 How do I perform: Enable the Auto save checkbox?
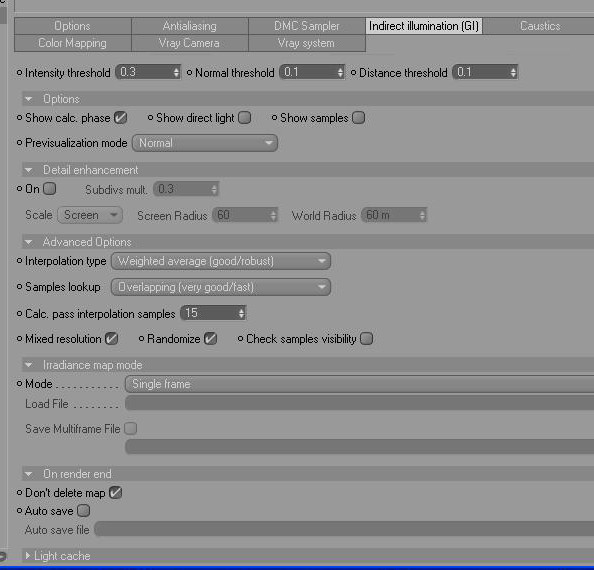click(x=83, y=511)
